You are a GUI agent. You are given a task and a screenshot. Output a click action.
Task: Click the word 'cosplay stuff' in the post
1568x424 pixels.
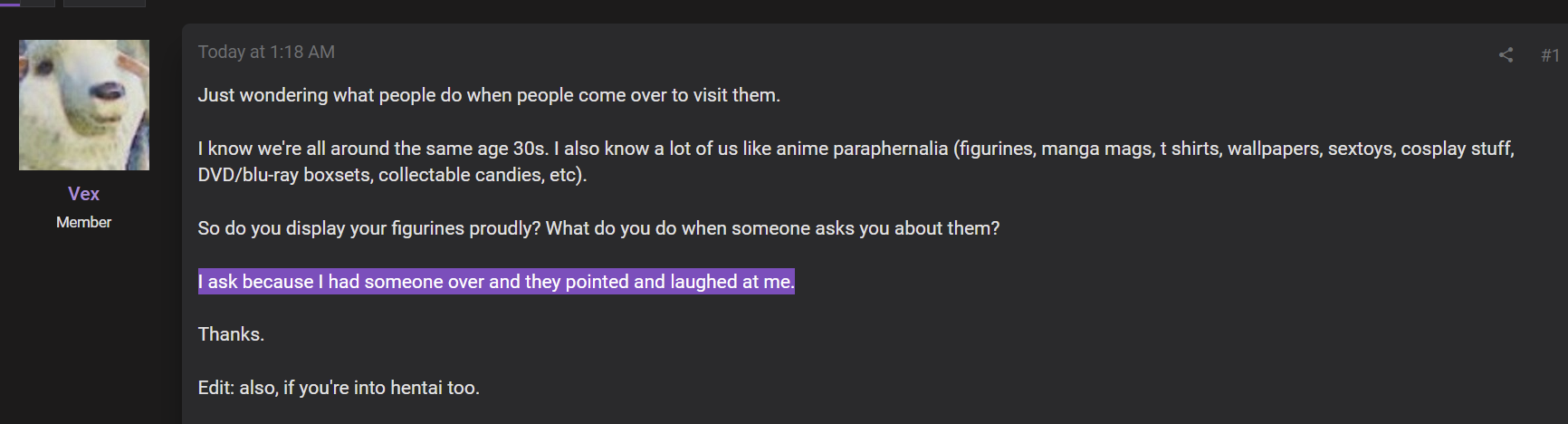(1456, 149)
